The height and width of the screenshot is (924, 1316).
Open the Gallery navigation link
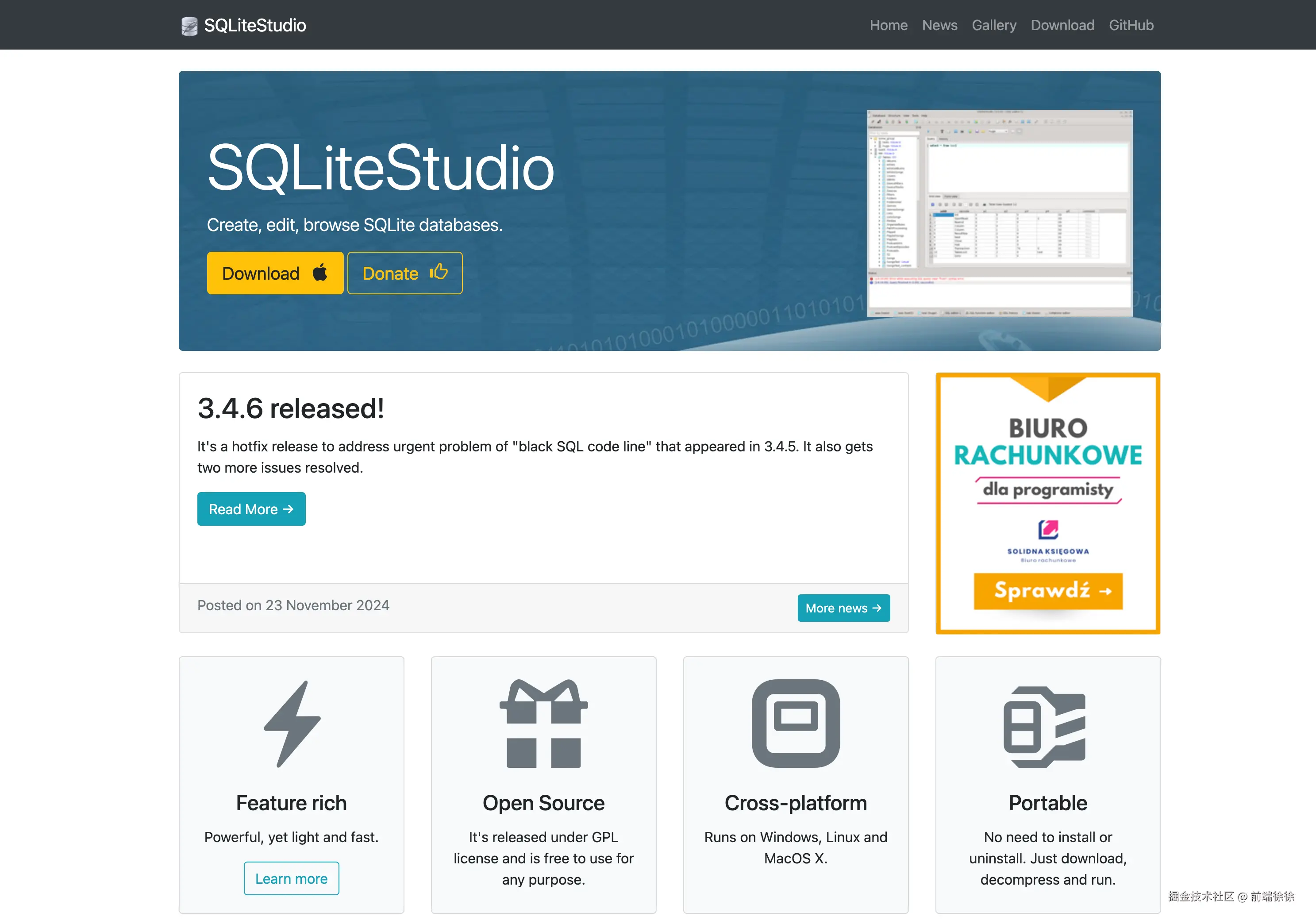(994, 25)
